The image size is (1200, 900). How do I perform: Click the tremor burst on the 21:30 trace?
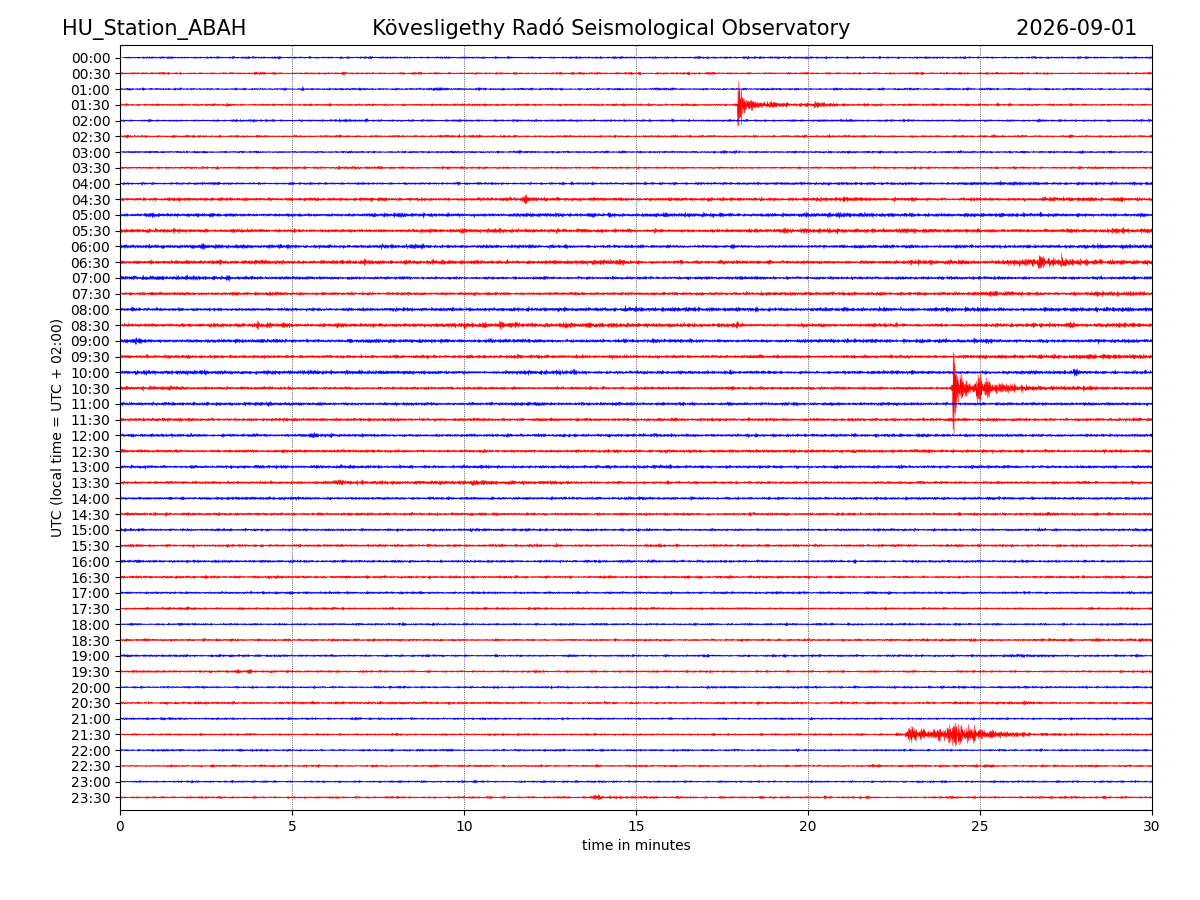(965, 734)
